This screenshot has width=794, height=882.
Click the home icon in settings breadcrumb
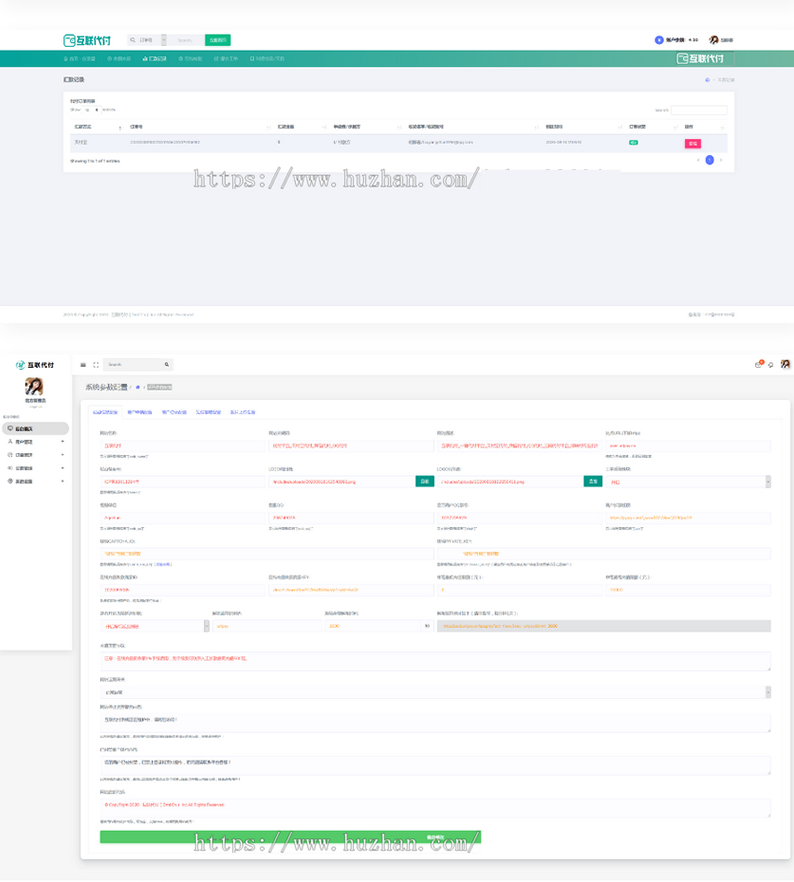138,386
